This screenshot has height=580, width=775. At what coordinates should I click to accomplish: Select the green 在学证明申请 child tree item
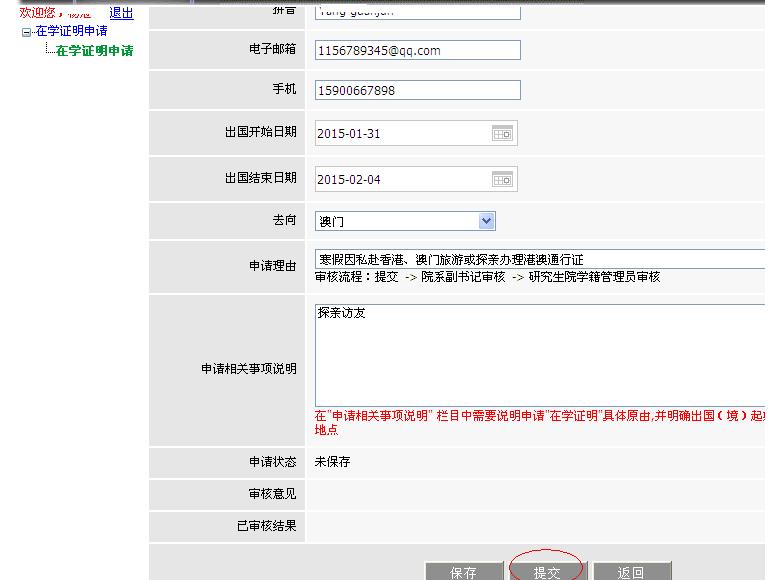click(x=94, y=51)
